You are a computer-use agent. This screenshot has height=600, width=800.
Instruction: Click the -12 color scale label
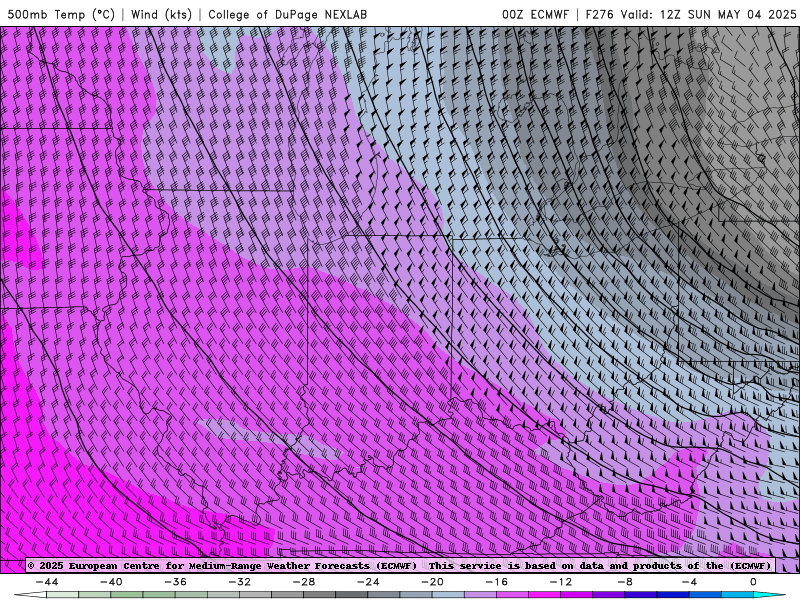point(561,582)
